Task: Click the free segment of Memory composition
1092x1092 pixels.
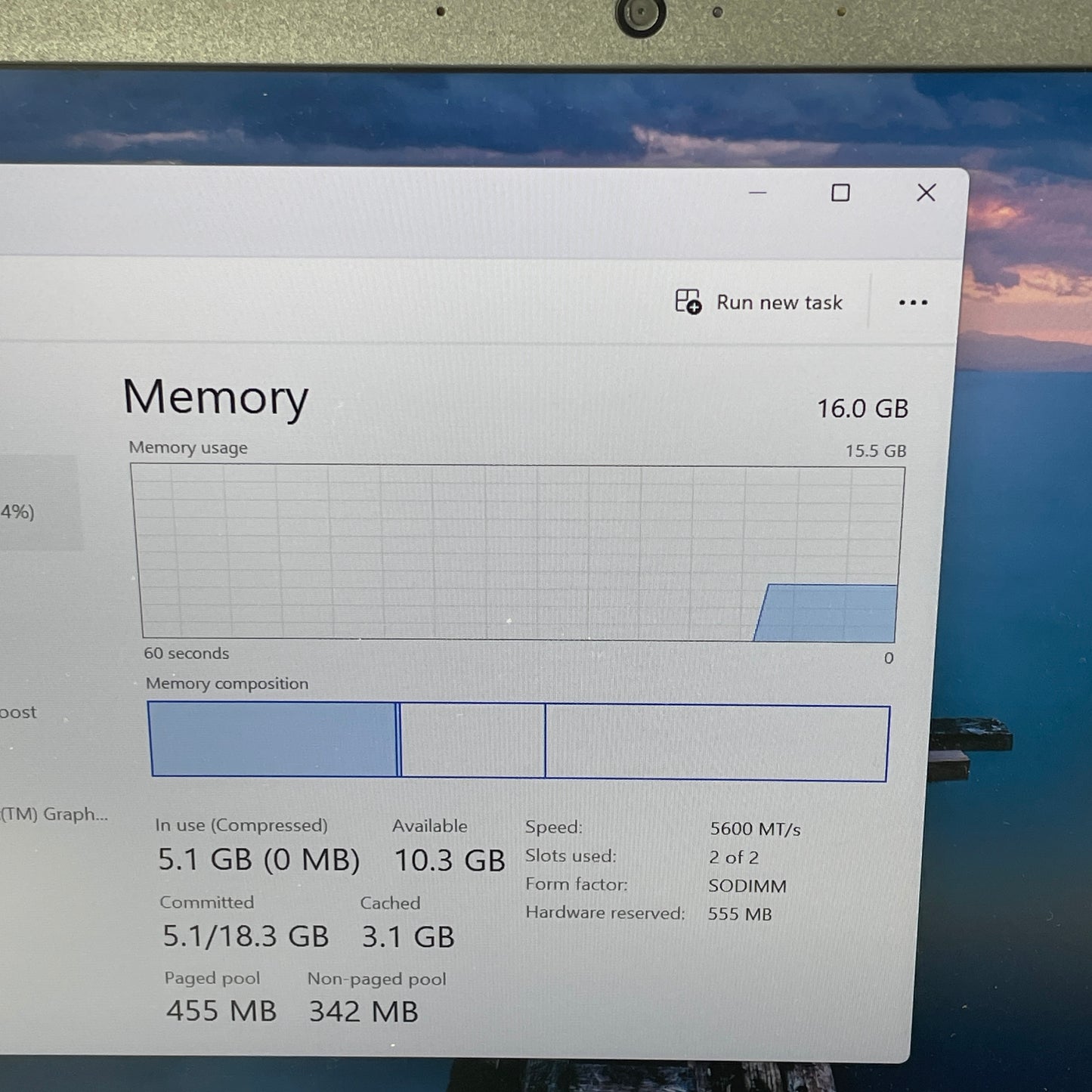Action: tap(716, 743)
